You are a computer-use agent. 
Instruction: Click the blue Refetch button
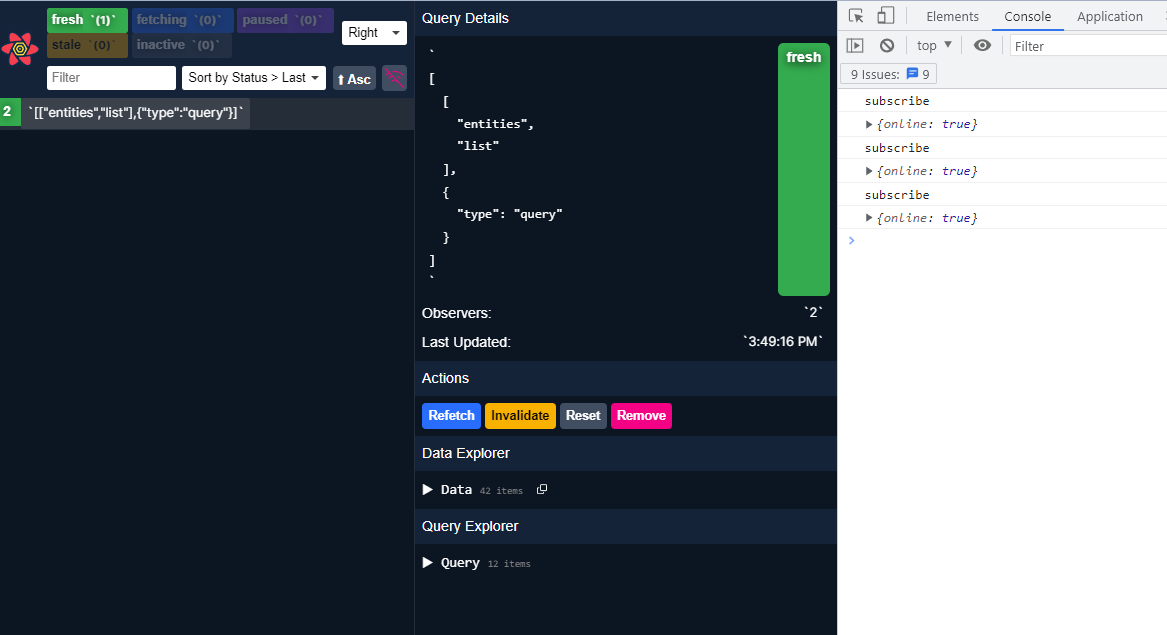coord(451,416)
